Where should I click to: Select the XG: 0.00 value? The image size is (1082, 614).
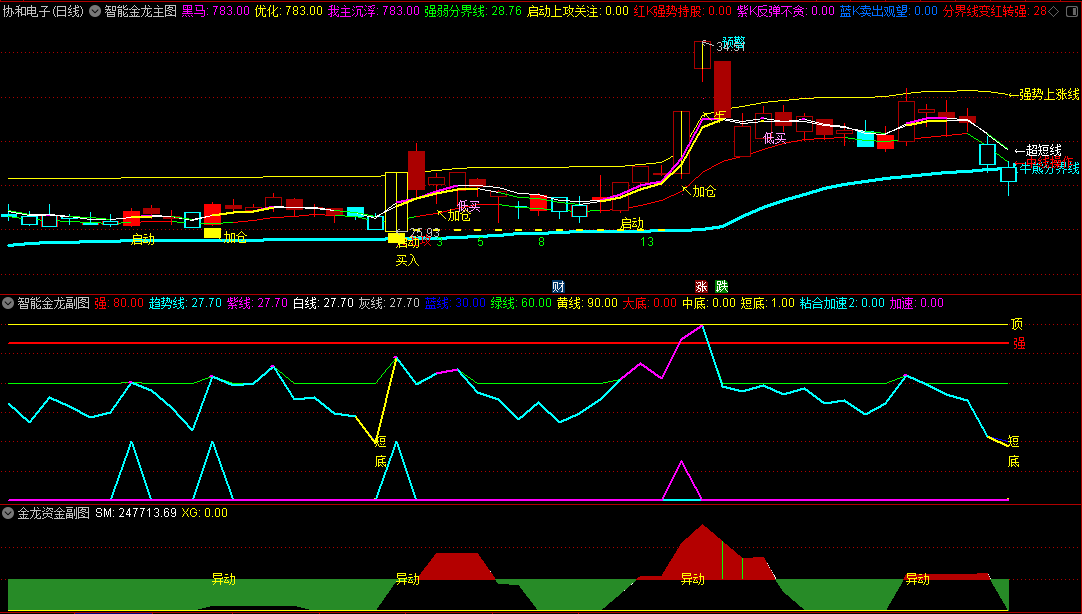pos(204,513)
